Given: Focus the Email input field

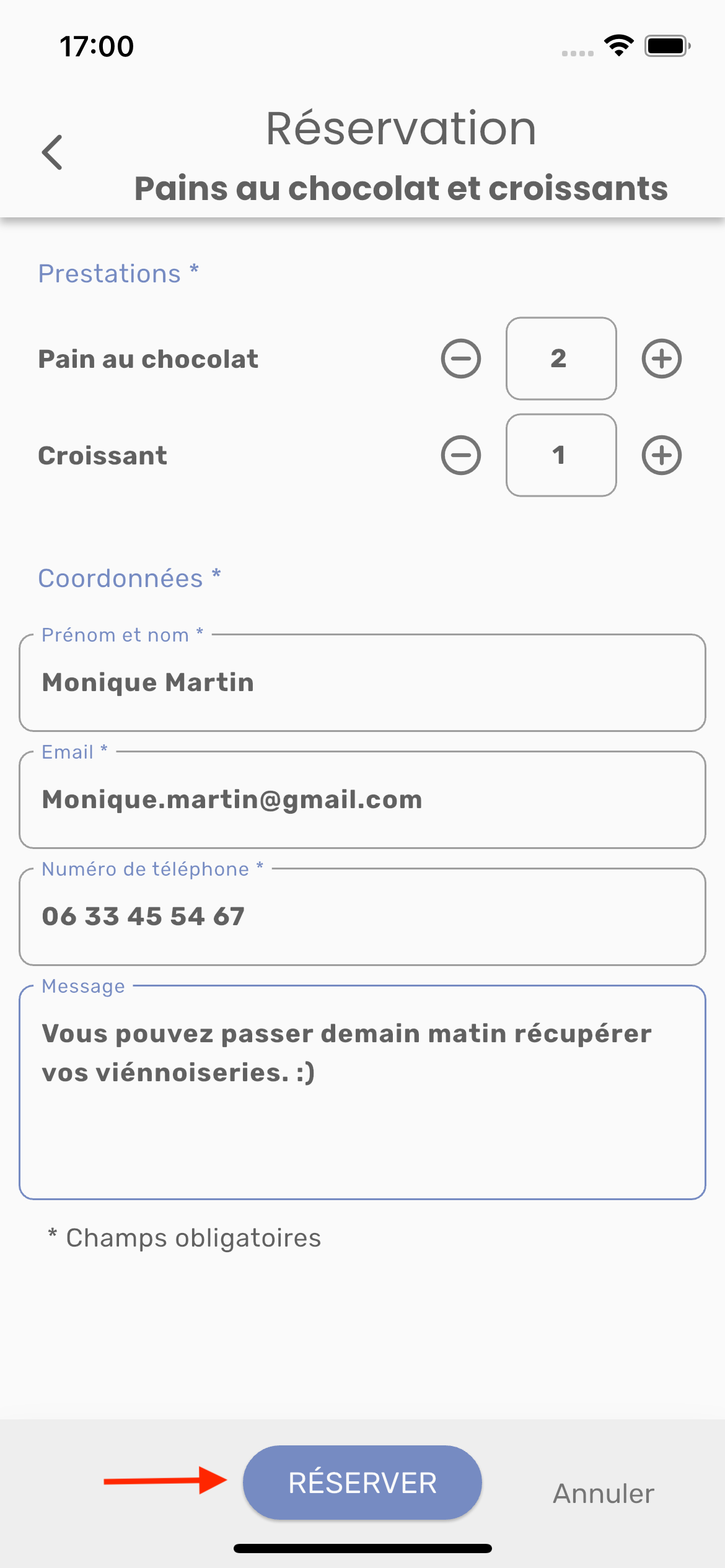Looking at the screenshot, I should (x=362, y=799).
